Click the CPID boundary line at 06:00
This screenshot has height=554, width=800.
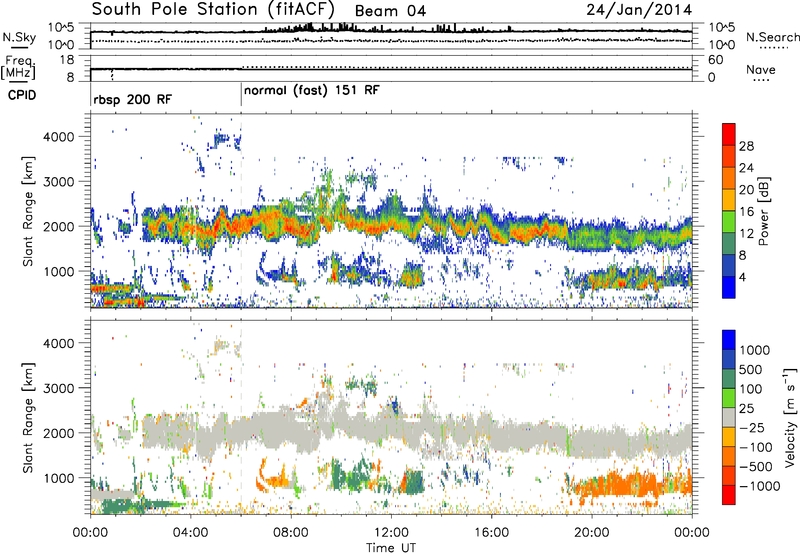[241, 95]
